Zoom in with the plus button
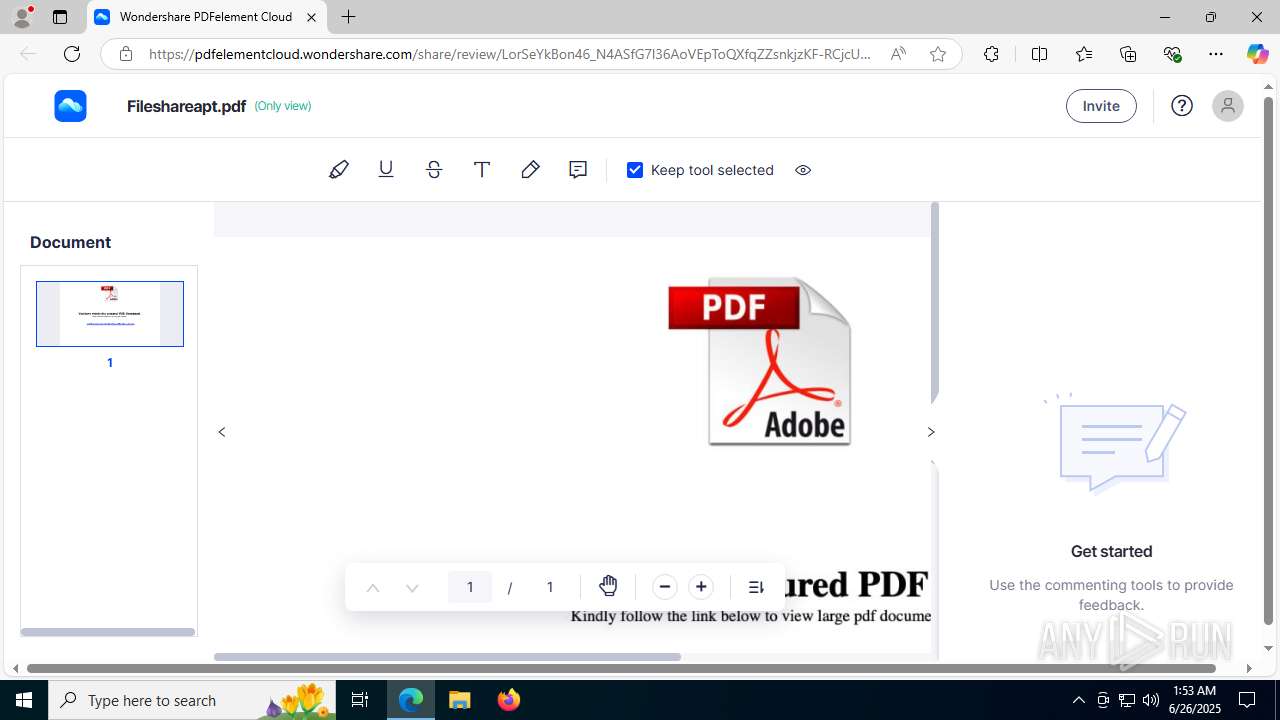 click(x=701, y=587)
